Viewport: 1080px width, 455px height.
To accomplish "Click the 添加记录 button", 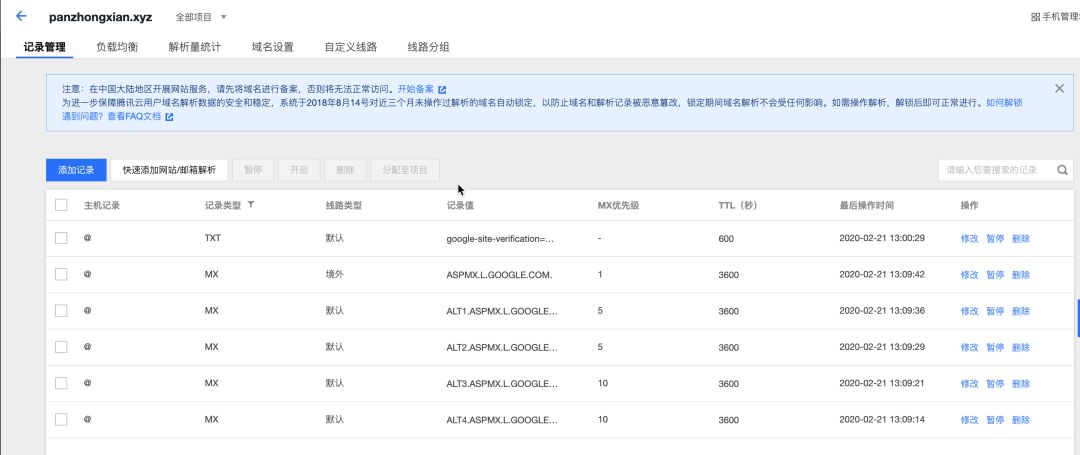I will [x=76, y=170].
